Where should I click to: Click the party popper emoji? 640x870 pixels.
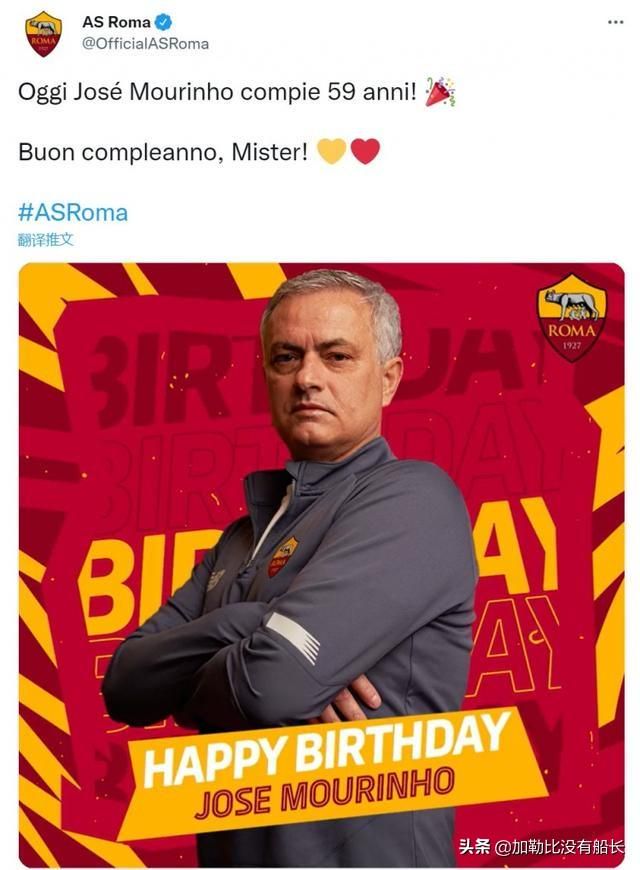pyautogui.click(x=440, y=92)
